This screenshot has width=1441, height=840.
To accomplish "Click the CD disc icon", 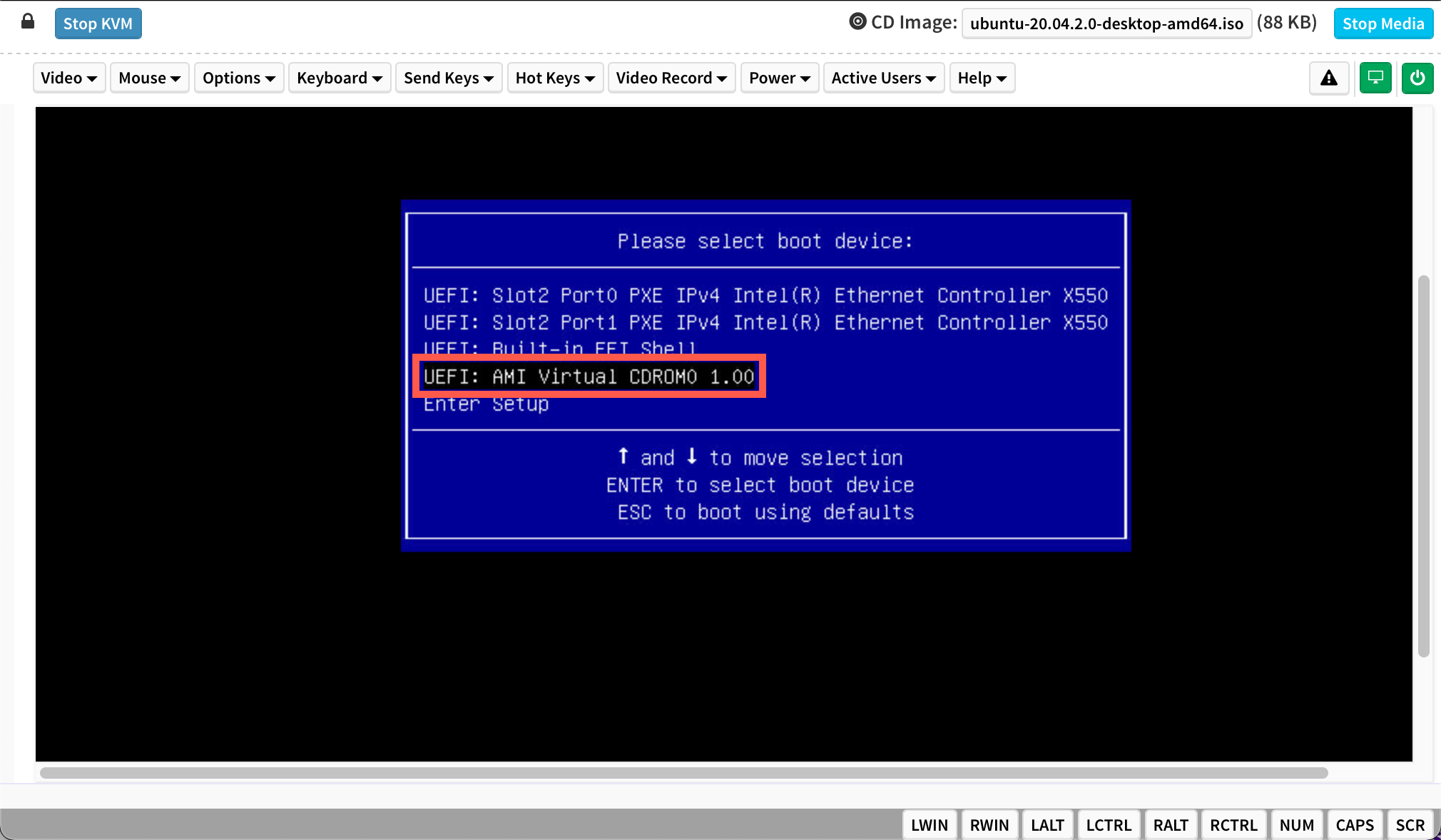I will click(x=857, y=22).
